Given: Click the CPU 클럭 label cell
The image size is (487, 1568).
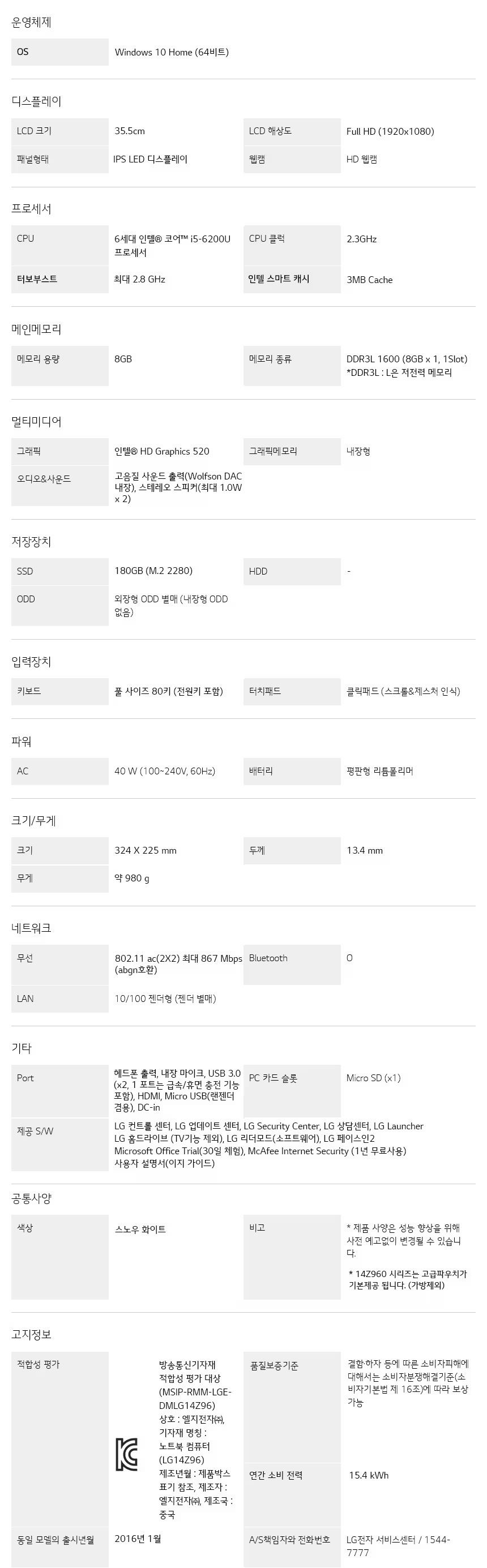Looking at the screenshot, I should coord(292,245).
